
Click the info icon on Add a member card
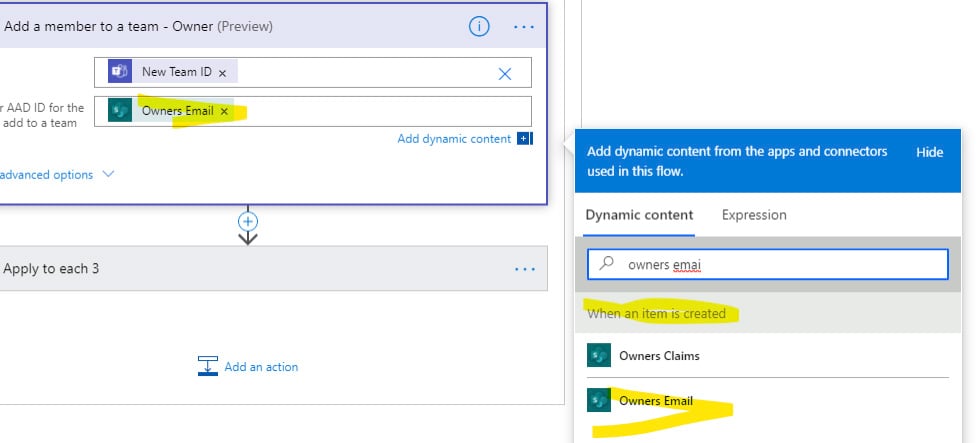click(x=479, y=26)
